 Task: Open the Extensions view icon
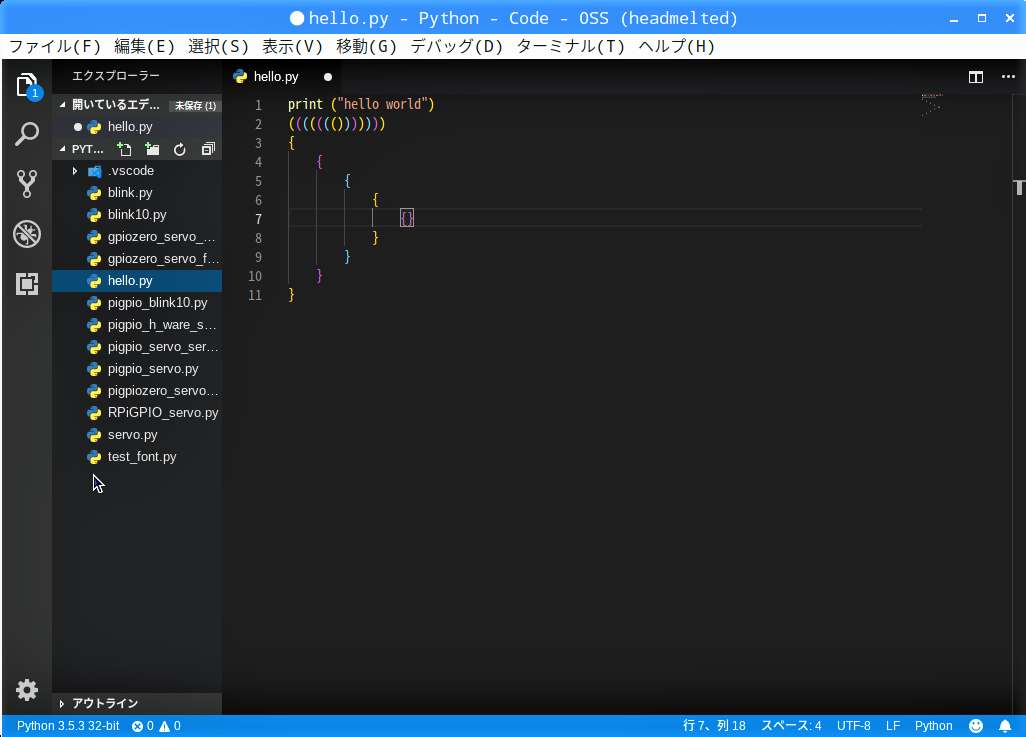click(27, 283)
